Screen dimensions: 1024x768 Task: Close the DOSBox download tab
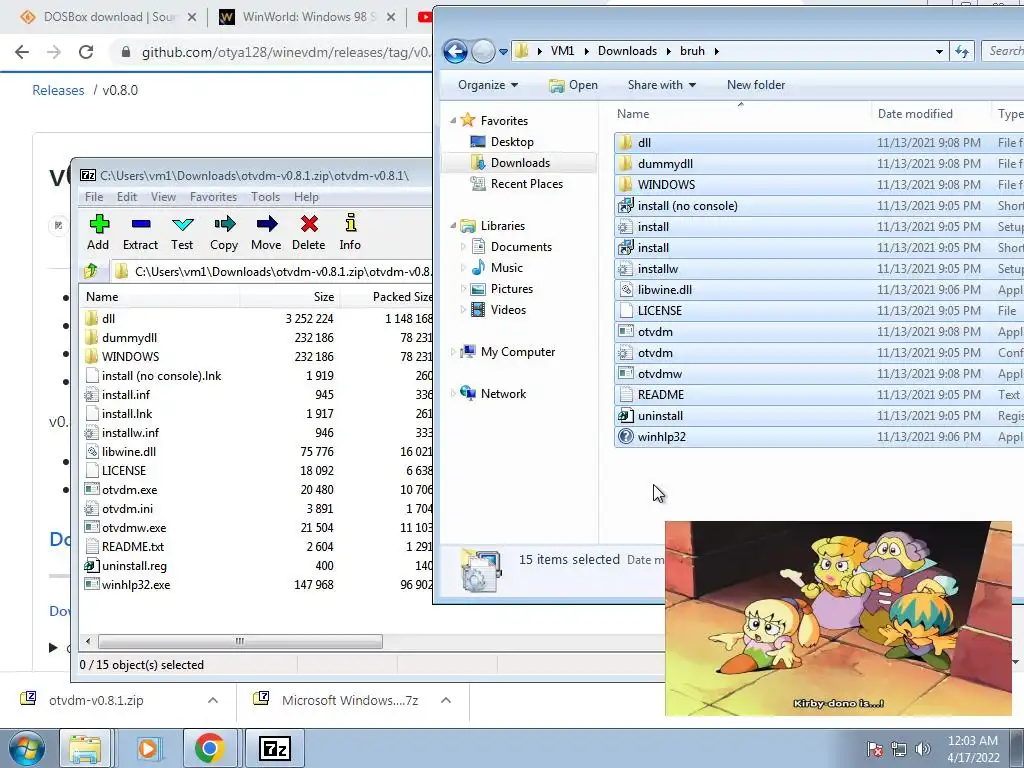(192, 17)
